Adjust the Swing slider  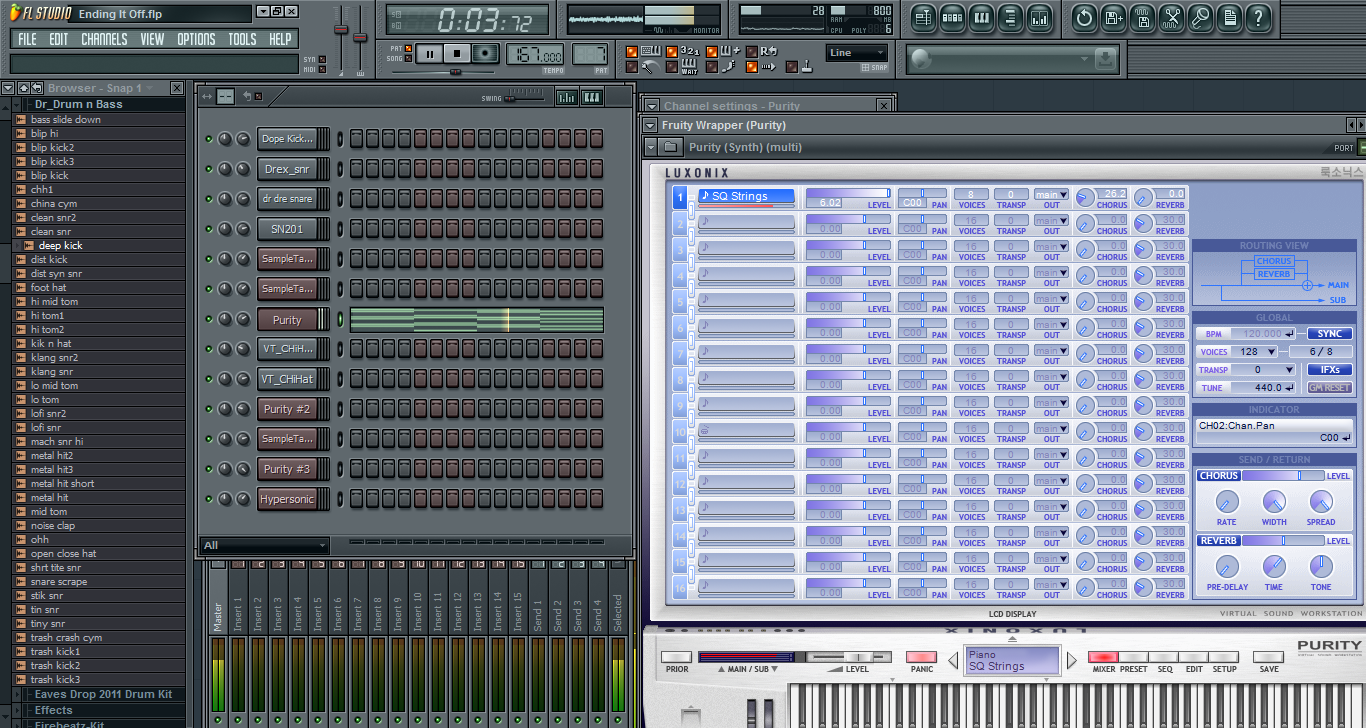[x=524, y=97]
